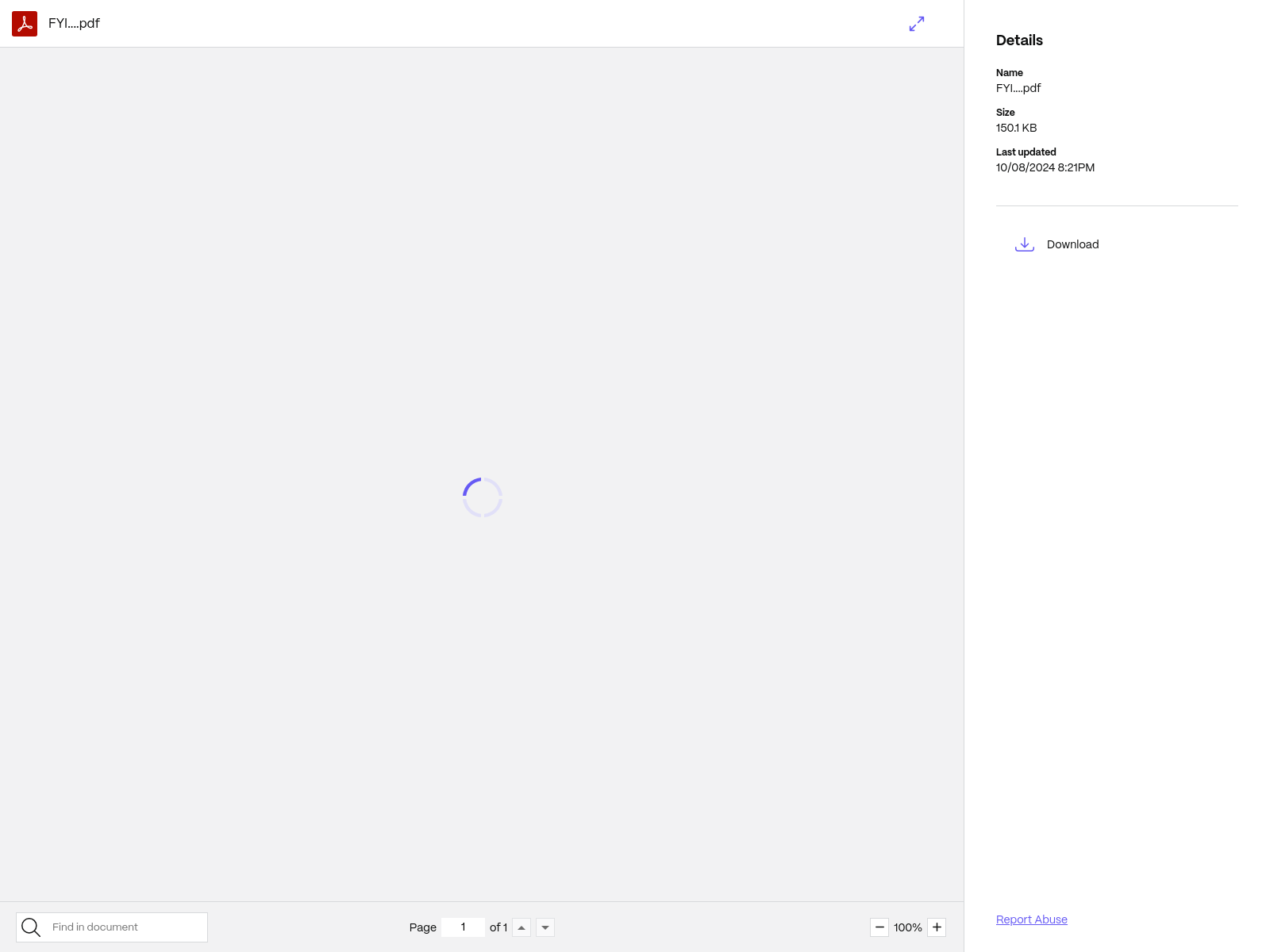The width and height of the screenshot is (1270, 952).
Task: Zoom out with minus button
Action: tap(879, 927)
